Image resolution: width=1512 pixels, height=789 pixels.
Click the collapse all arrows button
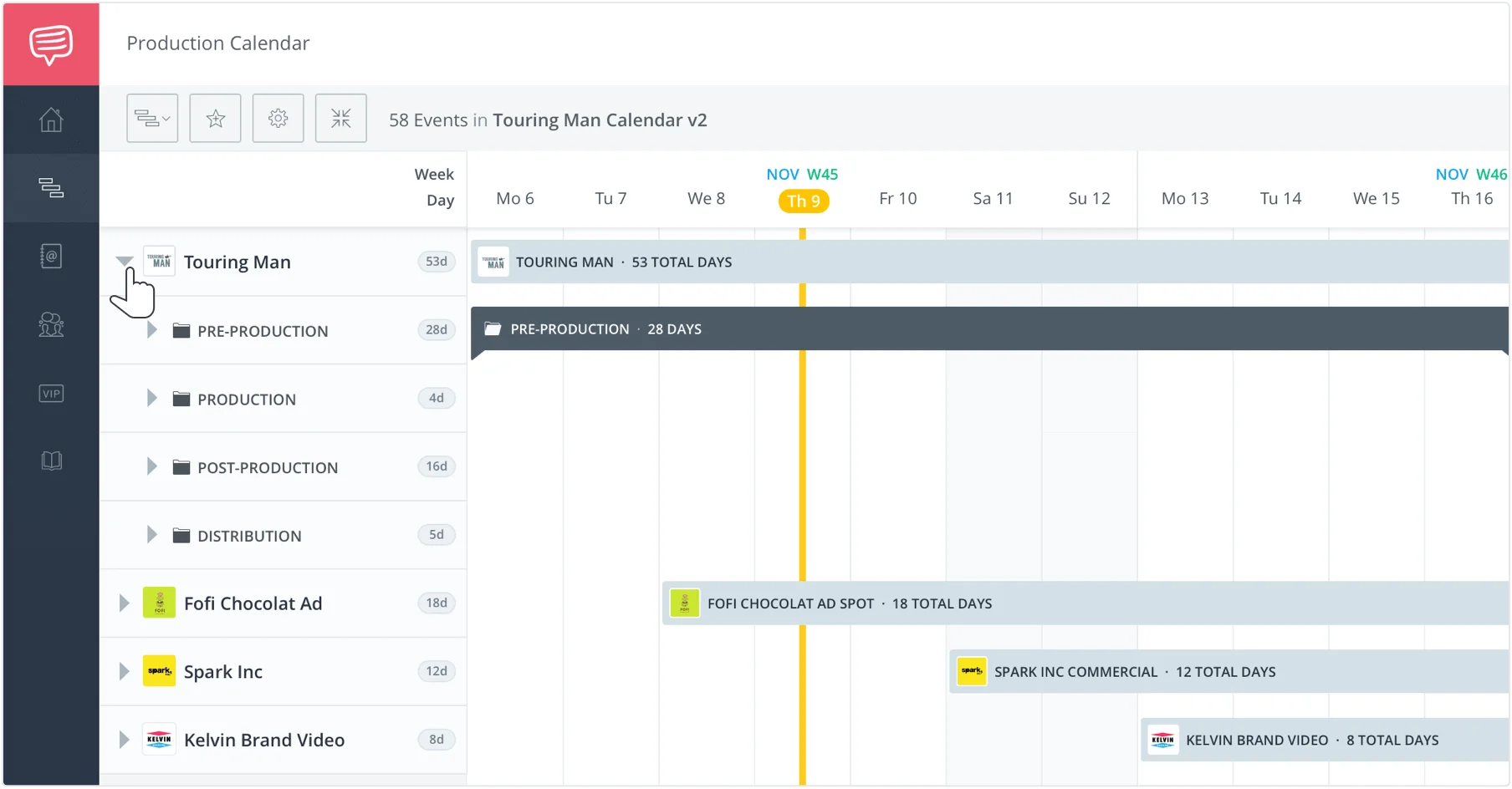341,119
